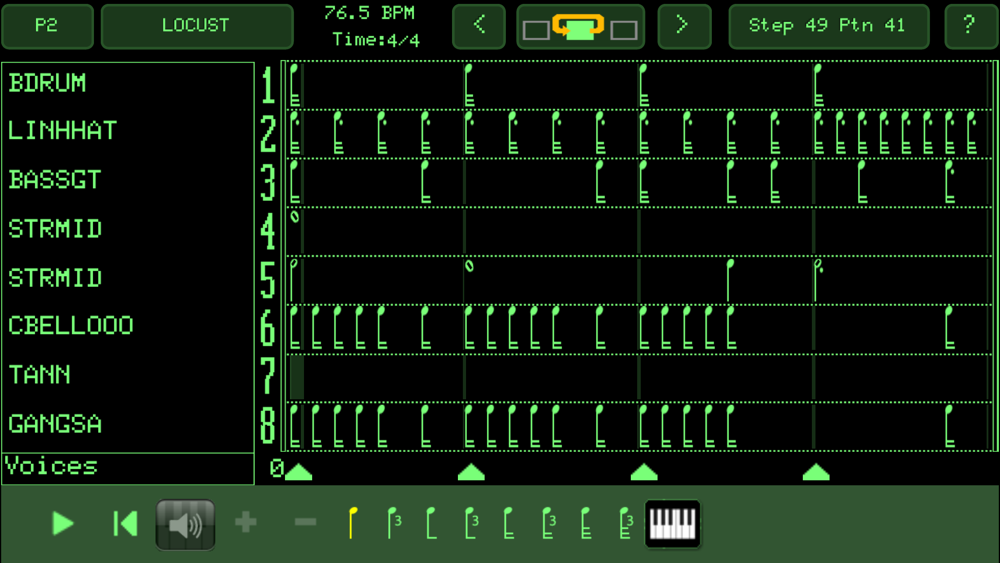Viewport: 1000px width, 563px height.
Task: Click the whole note on STRMID track 4
Action: tap(295, 217)
